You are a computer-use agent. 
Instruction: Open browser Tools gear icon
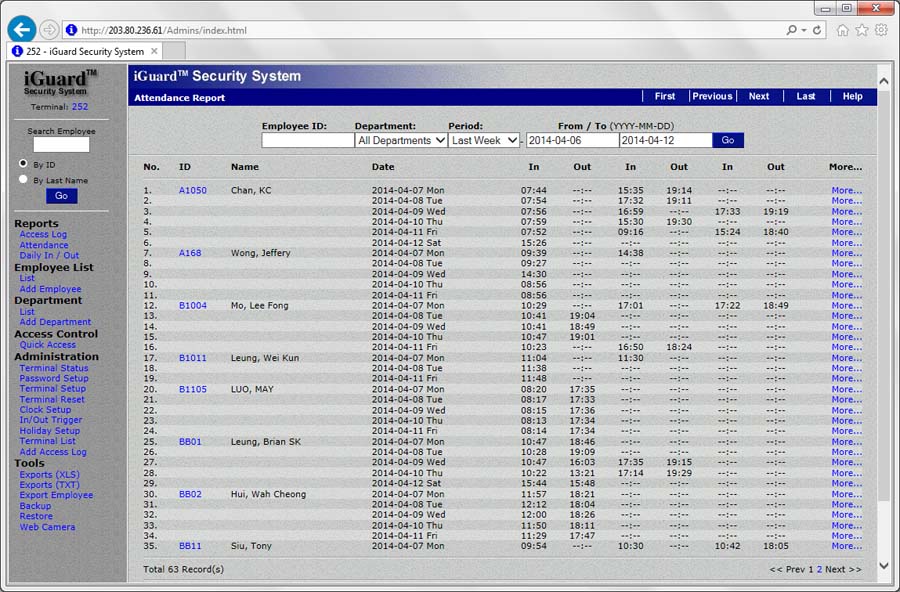coord(881,30)
